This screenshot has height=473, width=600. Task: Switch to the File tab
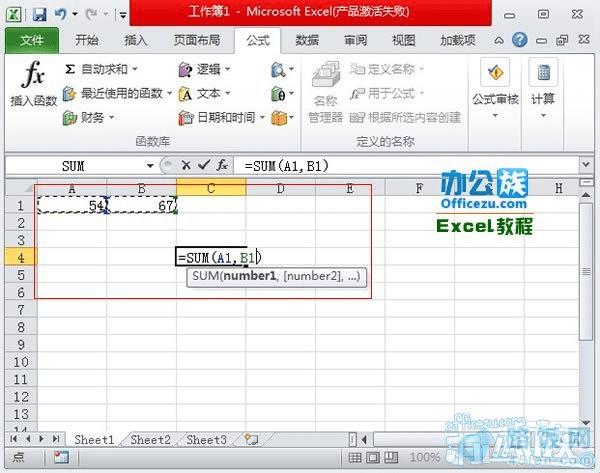[32, 40]
